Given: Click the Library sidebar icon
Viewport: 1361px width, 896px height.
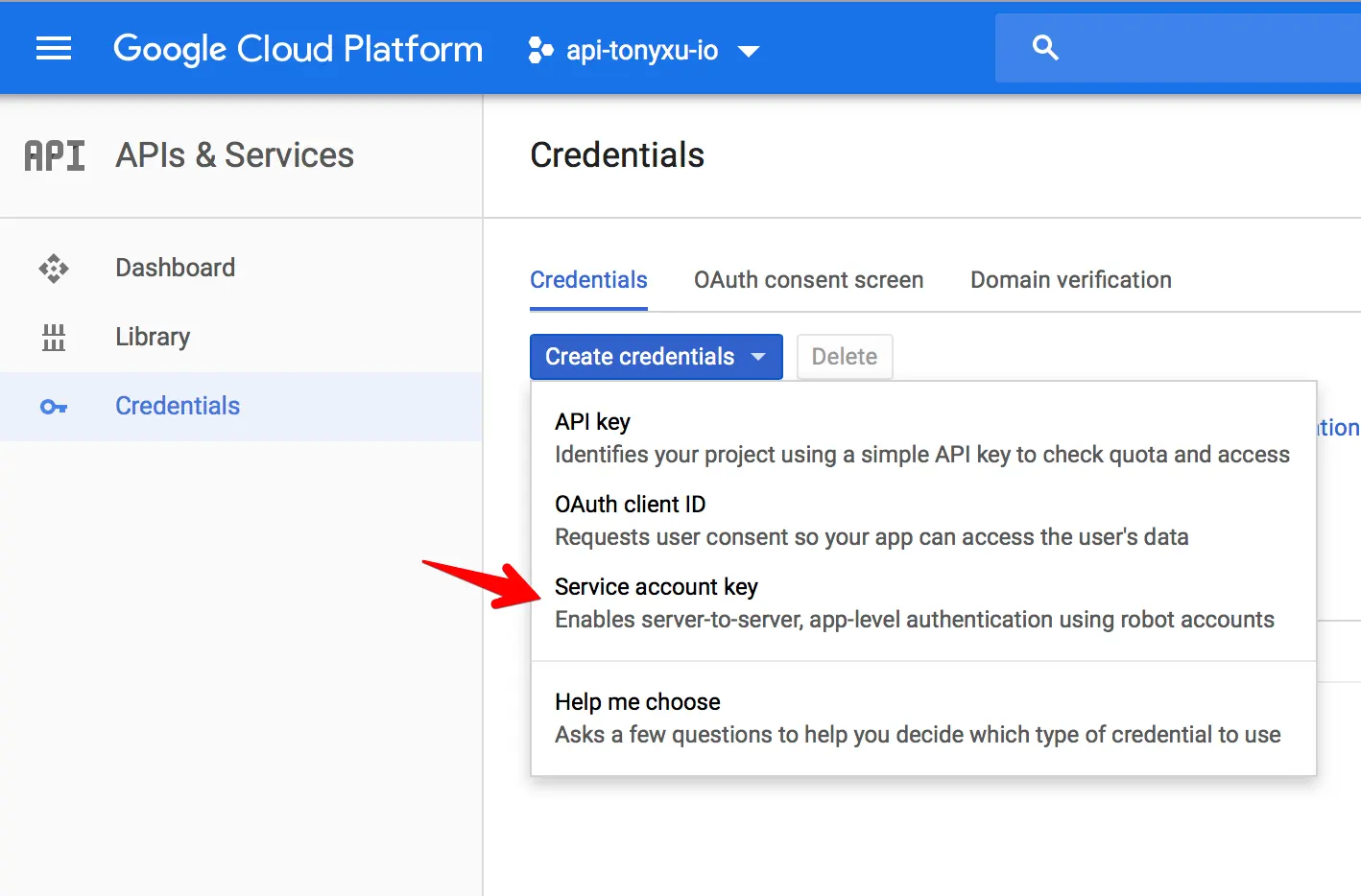Looking at the screenshot, I should coord(54,338).
